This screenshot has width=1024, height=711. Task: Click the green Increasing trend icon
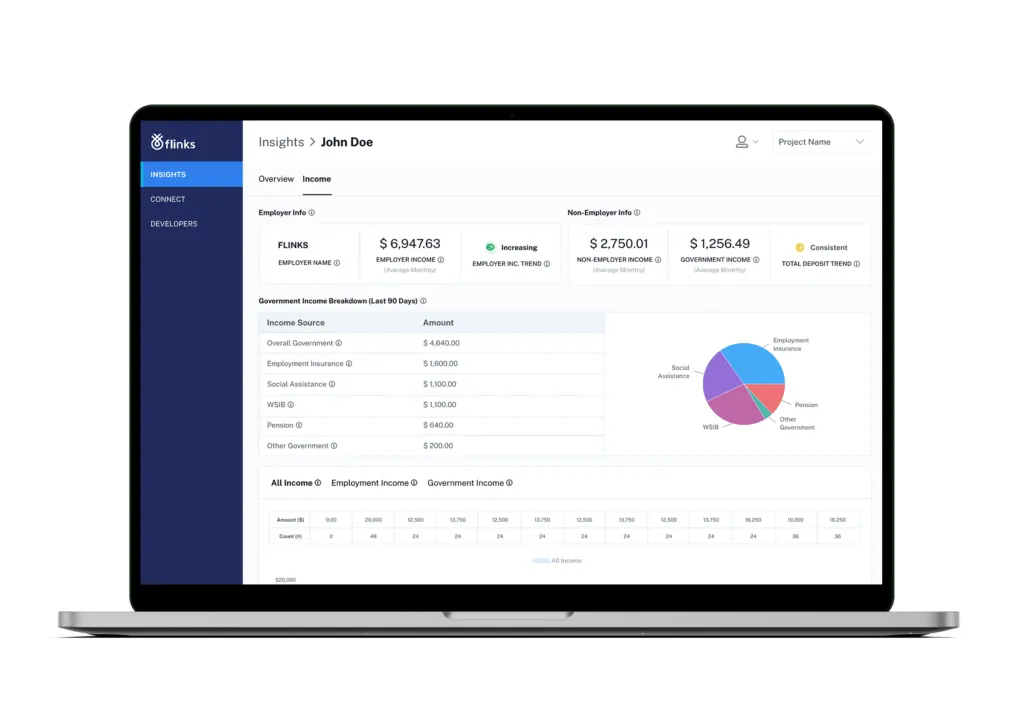click(490, 247)
